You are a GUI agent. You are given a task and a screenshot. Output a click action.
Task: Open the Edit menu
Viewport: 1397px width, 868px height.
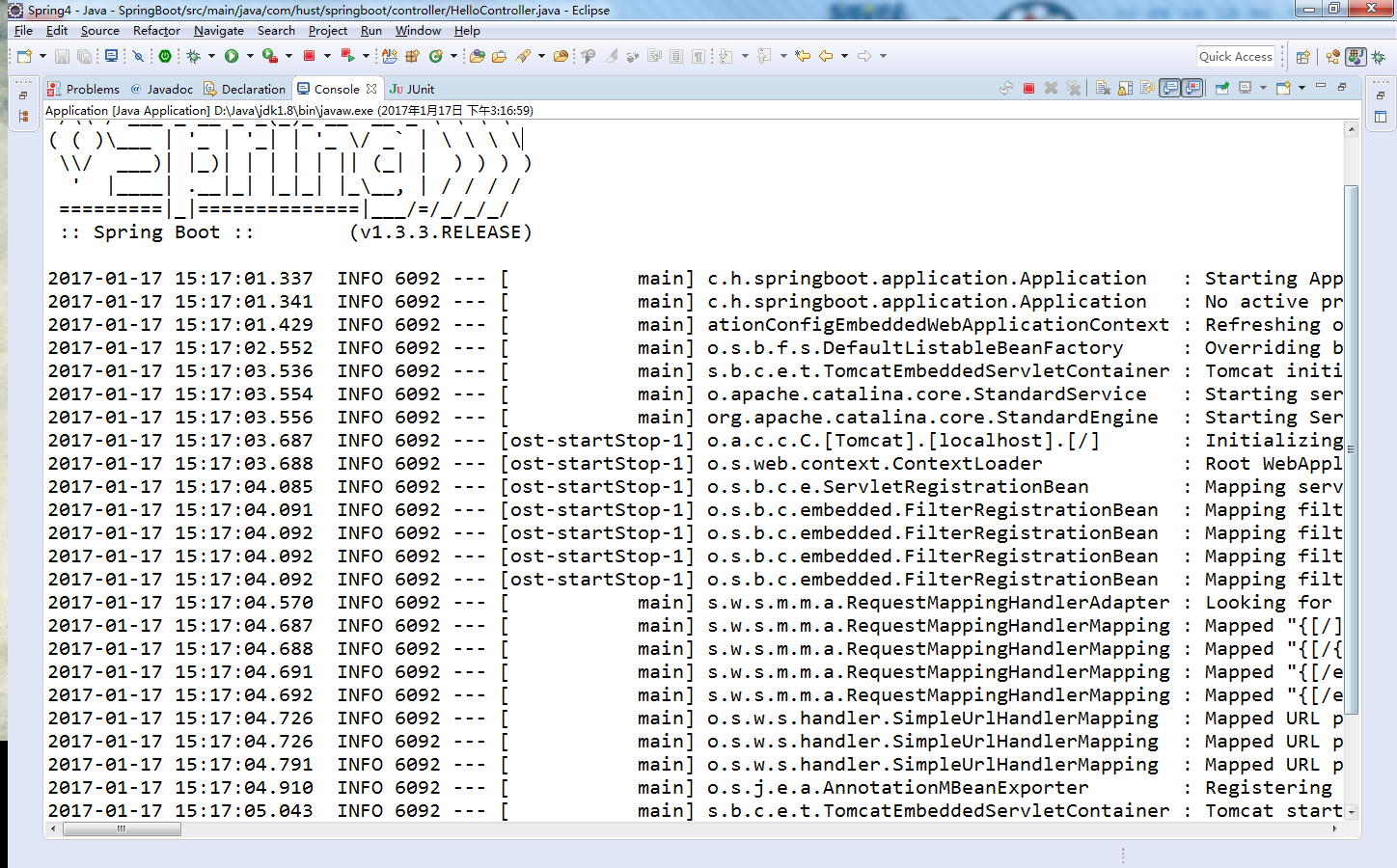tap(57, 31)
